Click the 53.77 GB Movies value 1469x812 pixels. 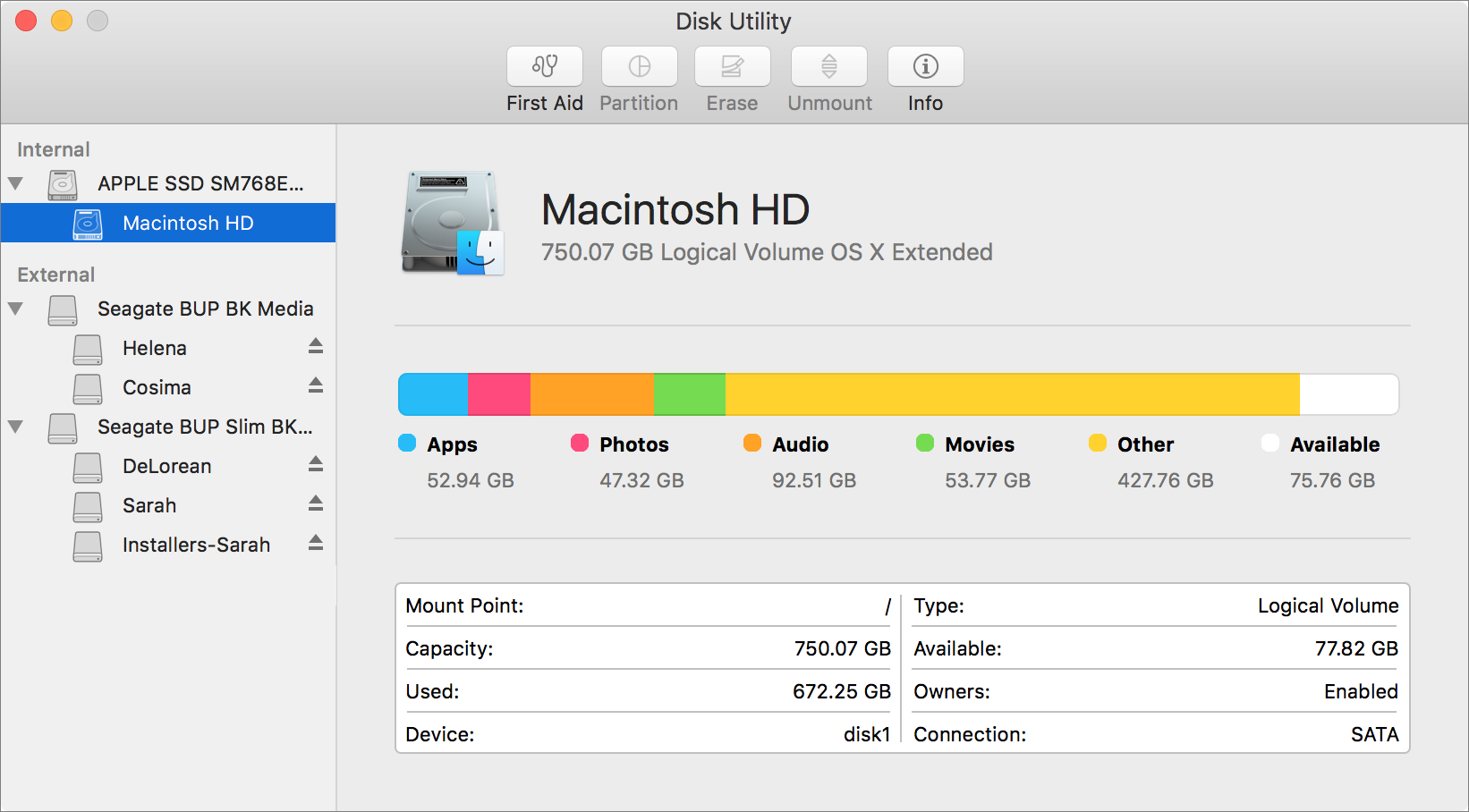pyautogui.click(x=988, y=480)
